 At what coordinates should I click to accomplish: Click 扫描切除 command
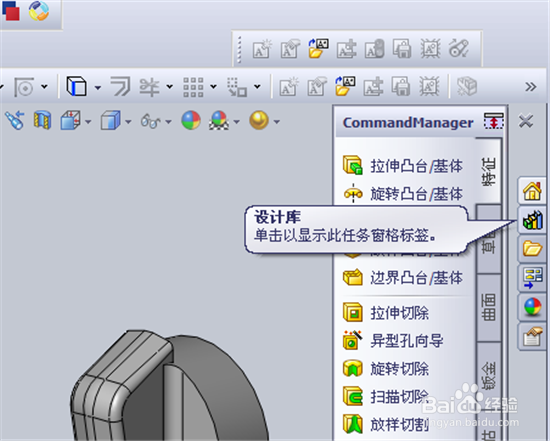click(386, 396)
